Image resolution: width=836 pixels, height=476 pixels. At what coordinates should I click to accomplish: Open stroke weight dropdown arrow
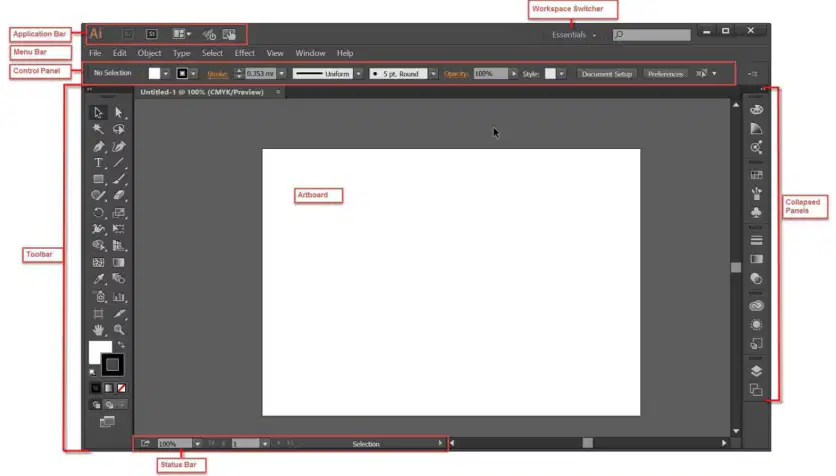pyautogui.click(x=282, y=74)
